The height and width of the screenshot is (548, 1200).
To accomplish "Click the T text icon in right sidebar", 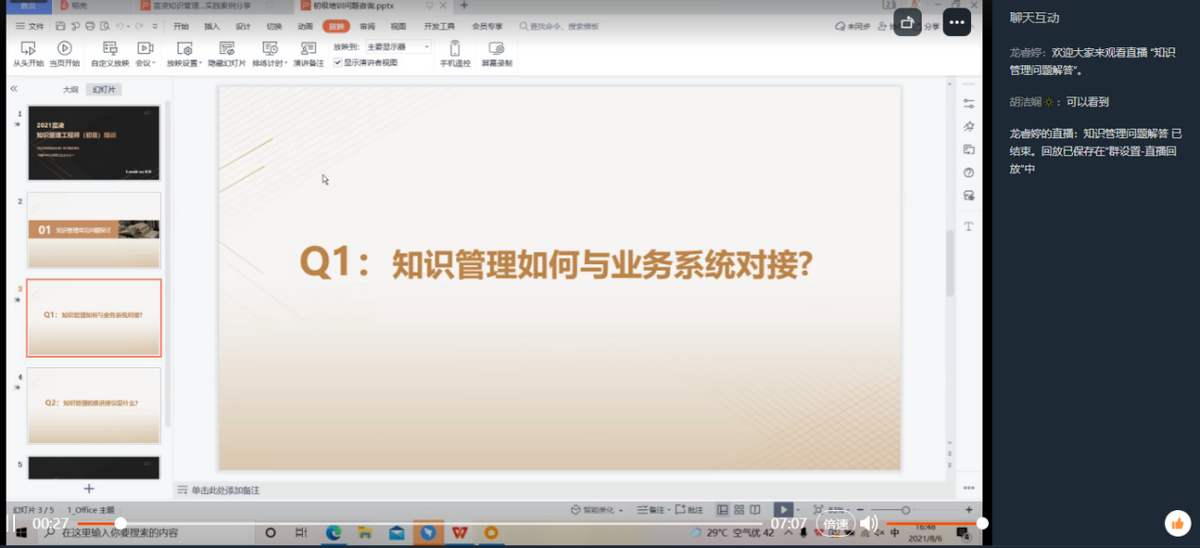I will [x=968, y=226].
